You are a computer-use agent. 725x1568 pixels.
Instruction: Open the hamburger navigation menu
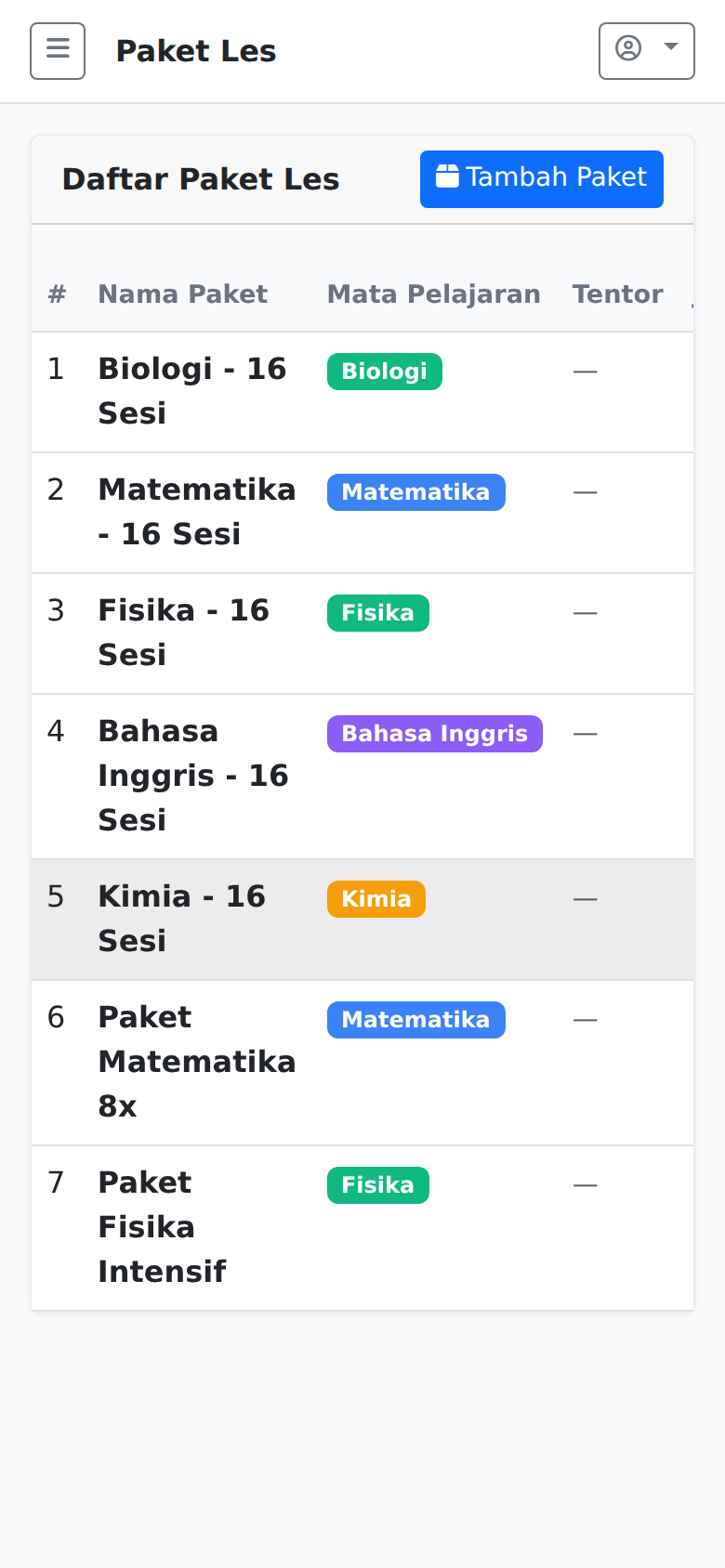[57, 51]
